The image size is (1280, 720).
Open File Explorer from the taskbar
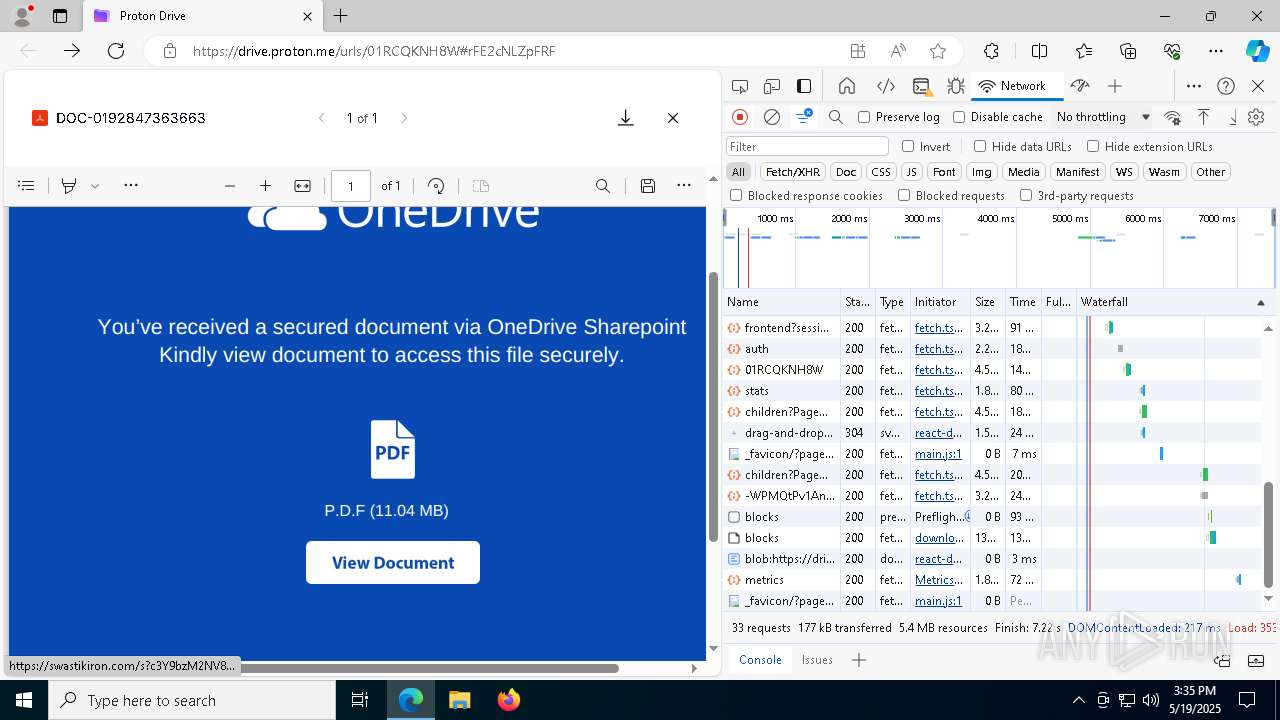pyautogui.click(x=459, y=700)
